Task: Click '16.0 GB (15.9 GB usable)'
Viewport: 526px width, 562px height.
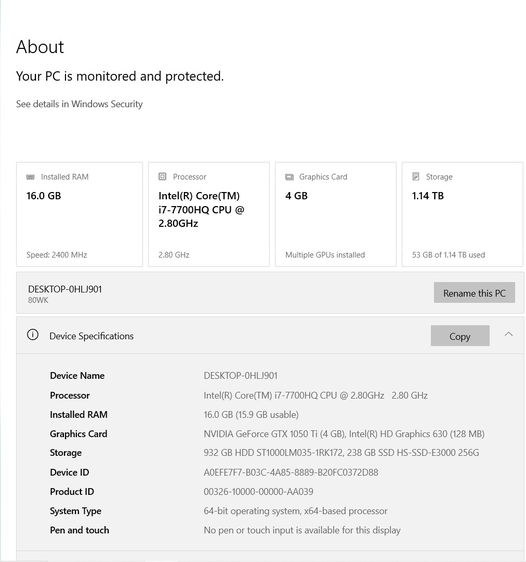Action: click(x=251, y=415)
